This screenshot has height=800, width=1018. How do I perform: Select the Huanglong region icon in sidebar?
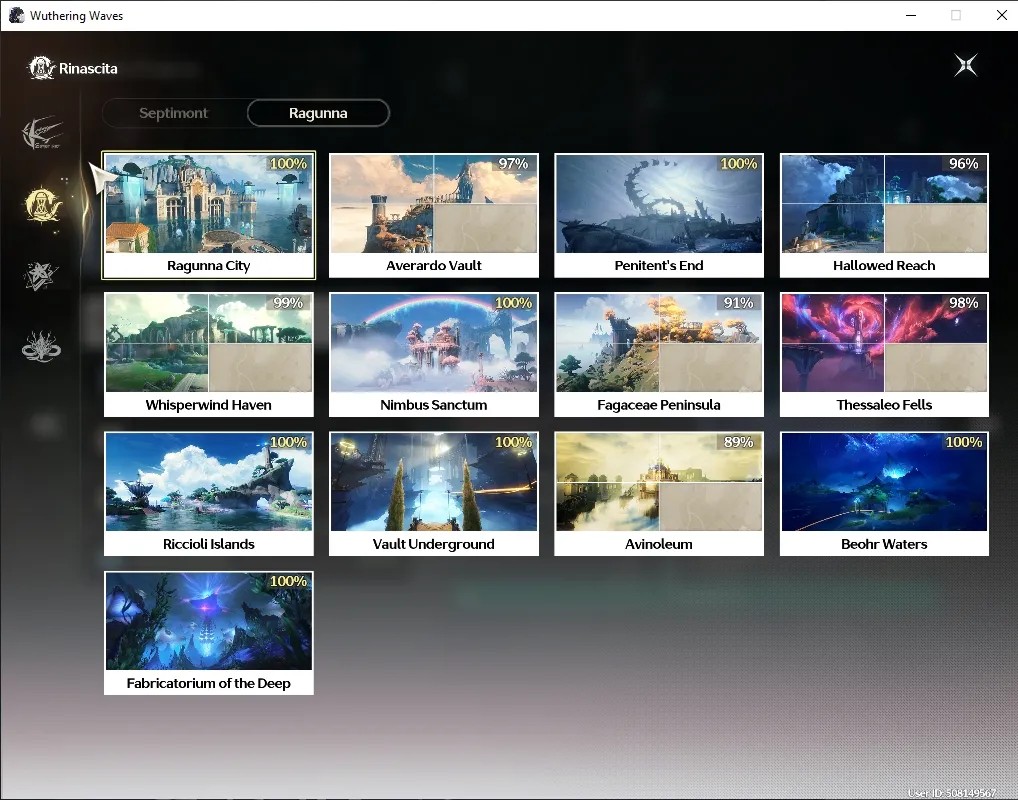click(x=42, y=132)
